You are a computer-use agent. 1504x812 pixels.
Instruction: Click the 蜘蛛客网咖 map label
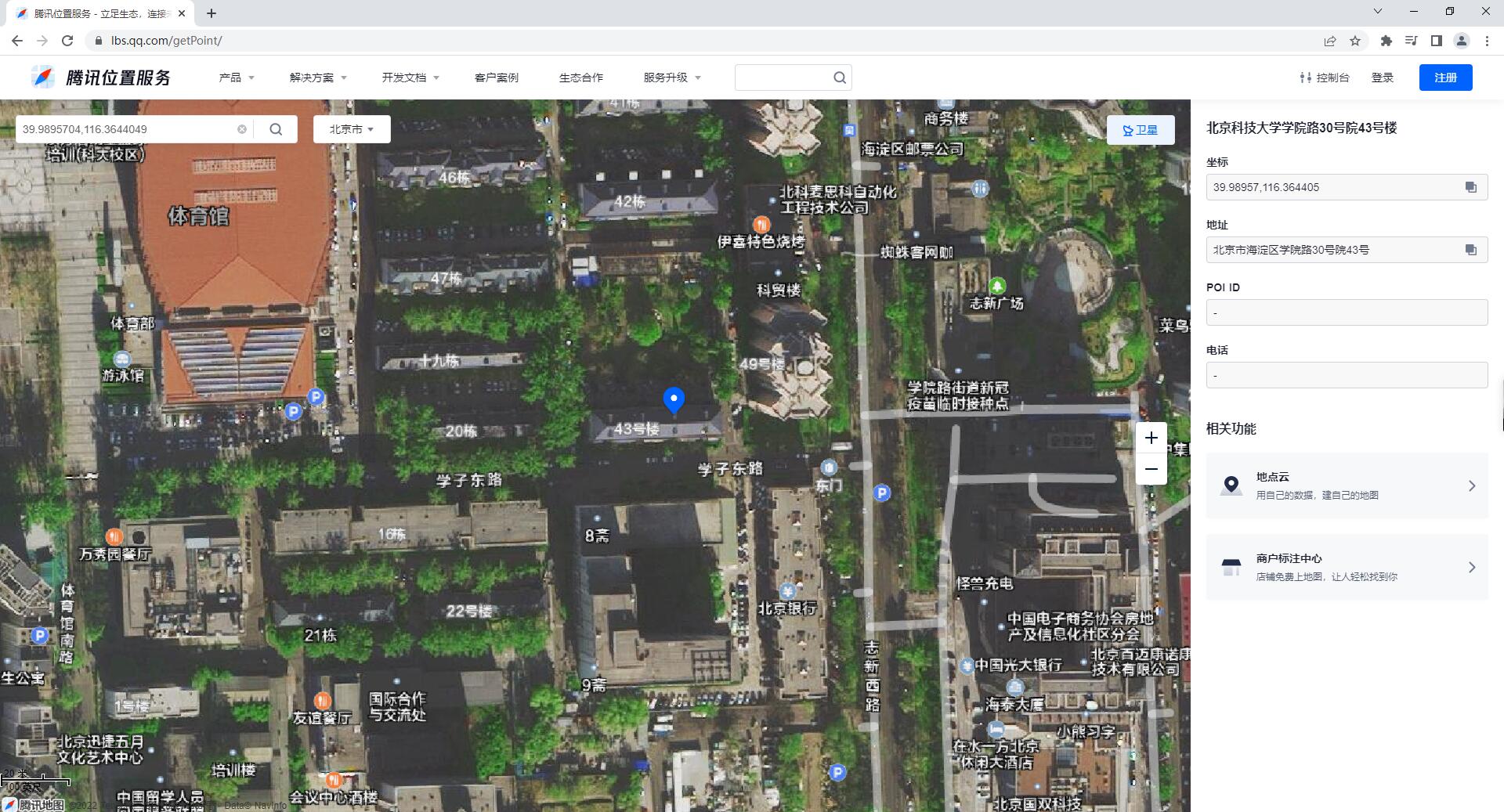(916, 252)
